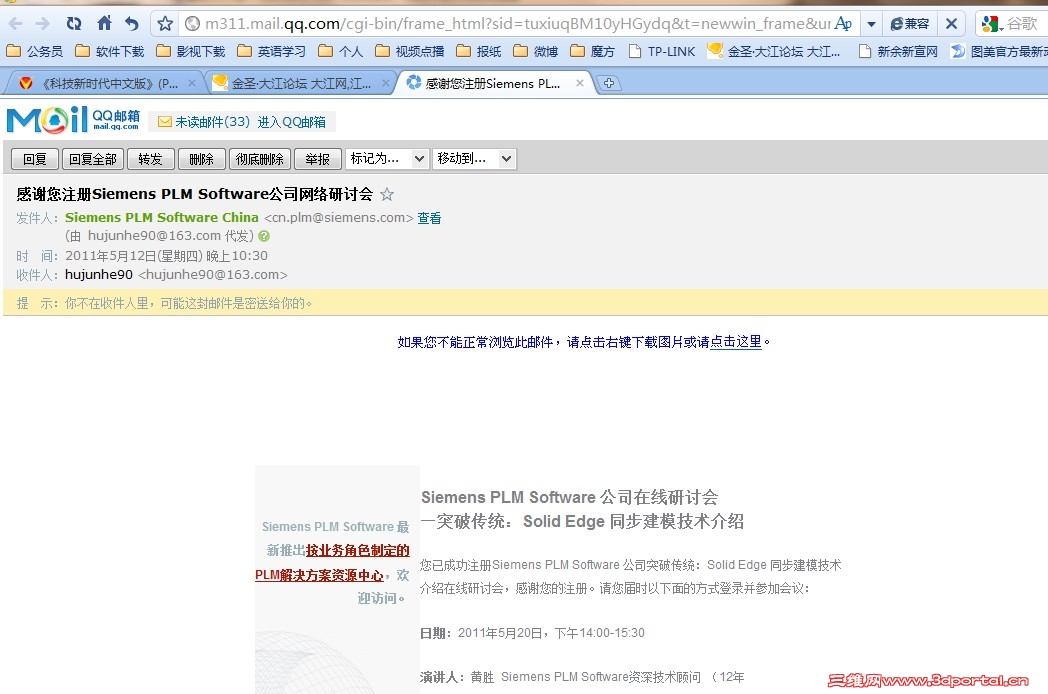Screen dimensions: 1048x694
Task: Open the TP-LINK bookmark
Action: (662, 51)
